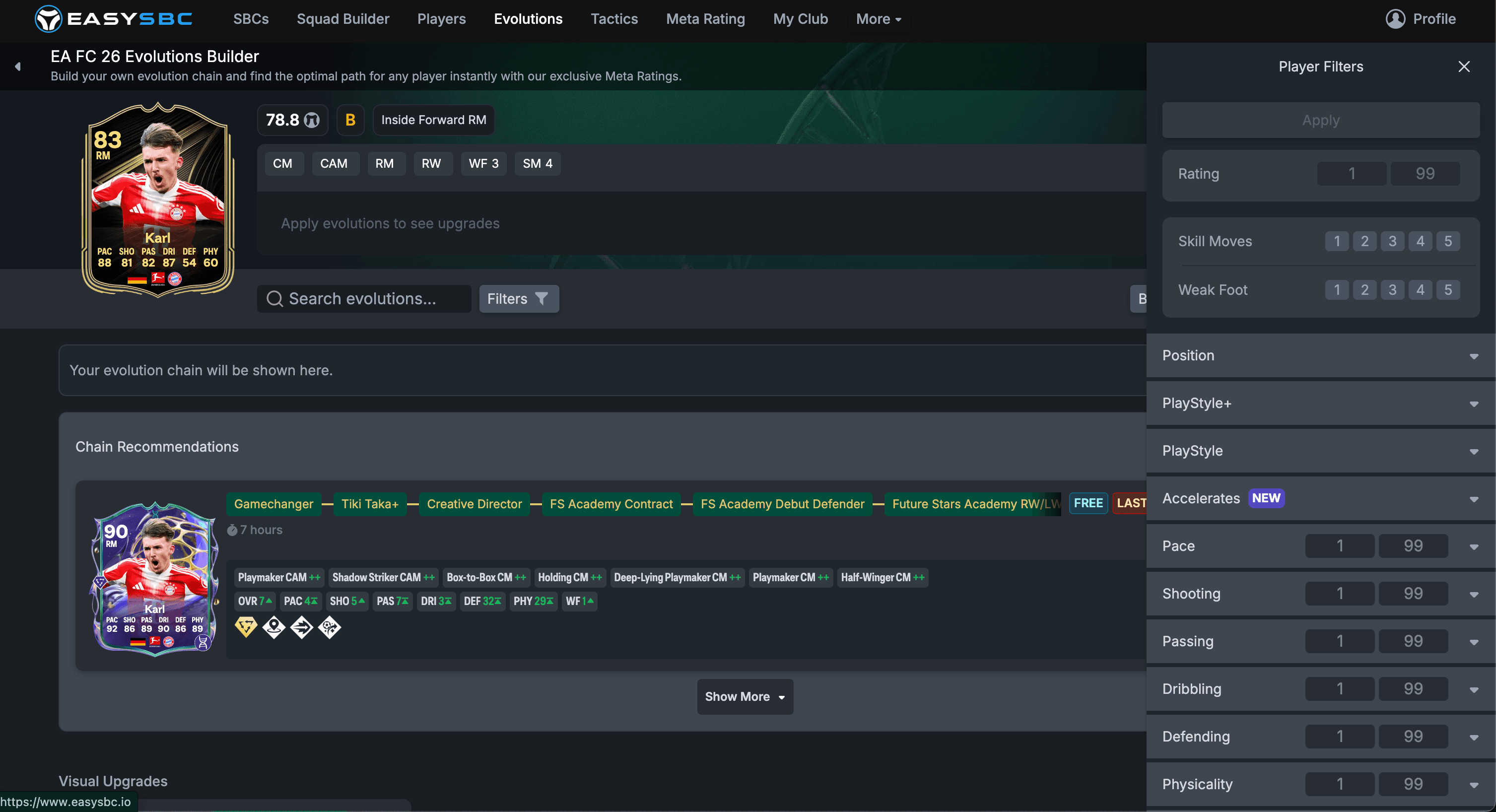Expand the Position filter section
Screen dimensions: 1496x812
tap(1321, 355)
